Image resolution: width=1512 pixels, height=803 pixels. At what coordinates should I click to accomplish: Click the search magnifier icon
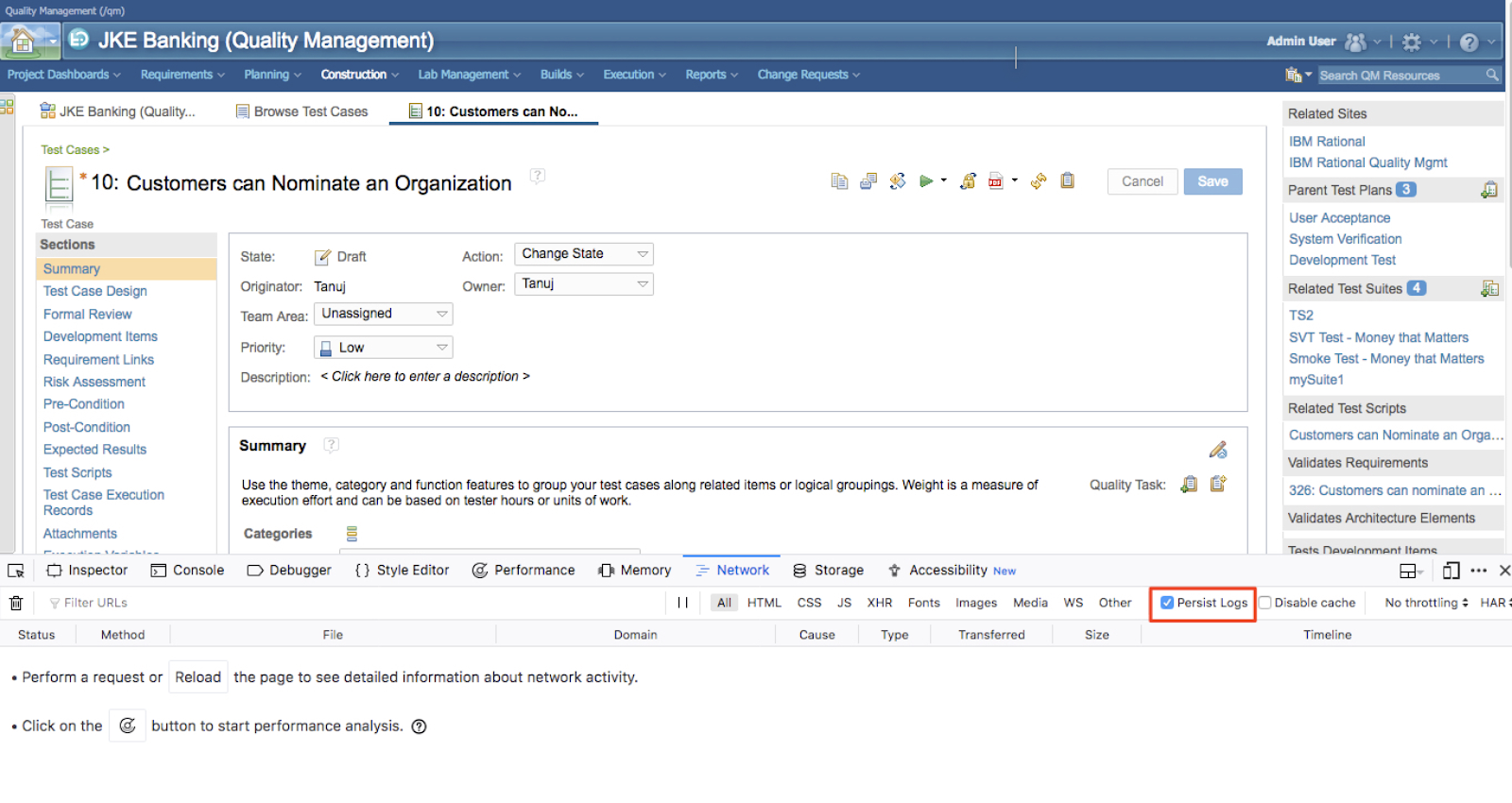[1492, 75]
